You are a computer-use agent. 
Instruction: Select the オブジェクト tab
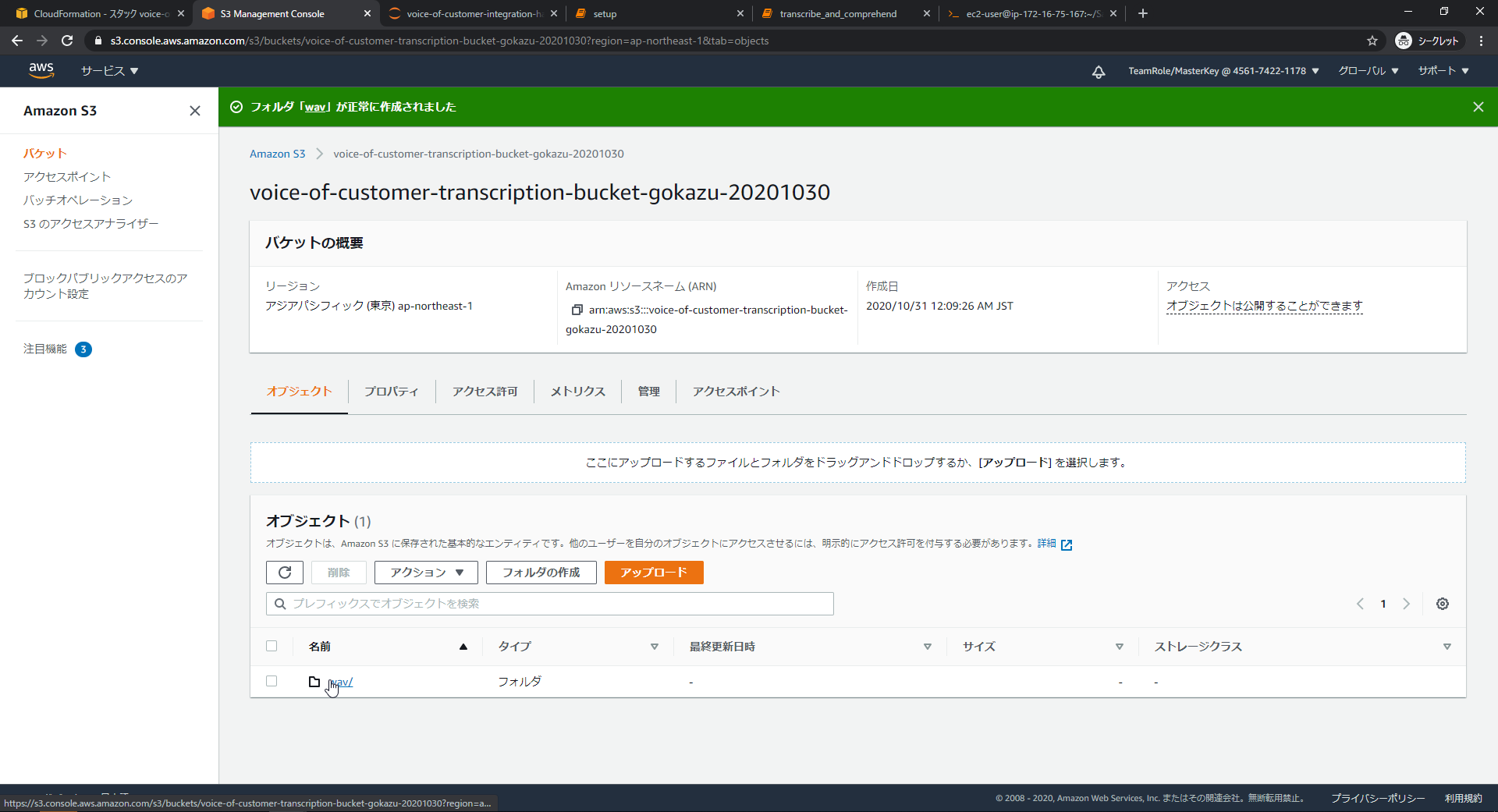pos(300,392)
